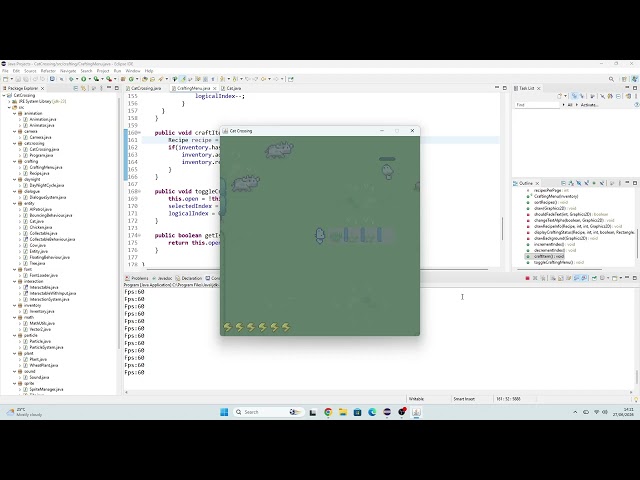Collapse the crafting package
Viewport: 640px width, 480px height.
pyautogui.click(x=15, y=161)
